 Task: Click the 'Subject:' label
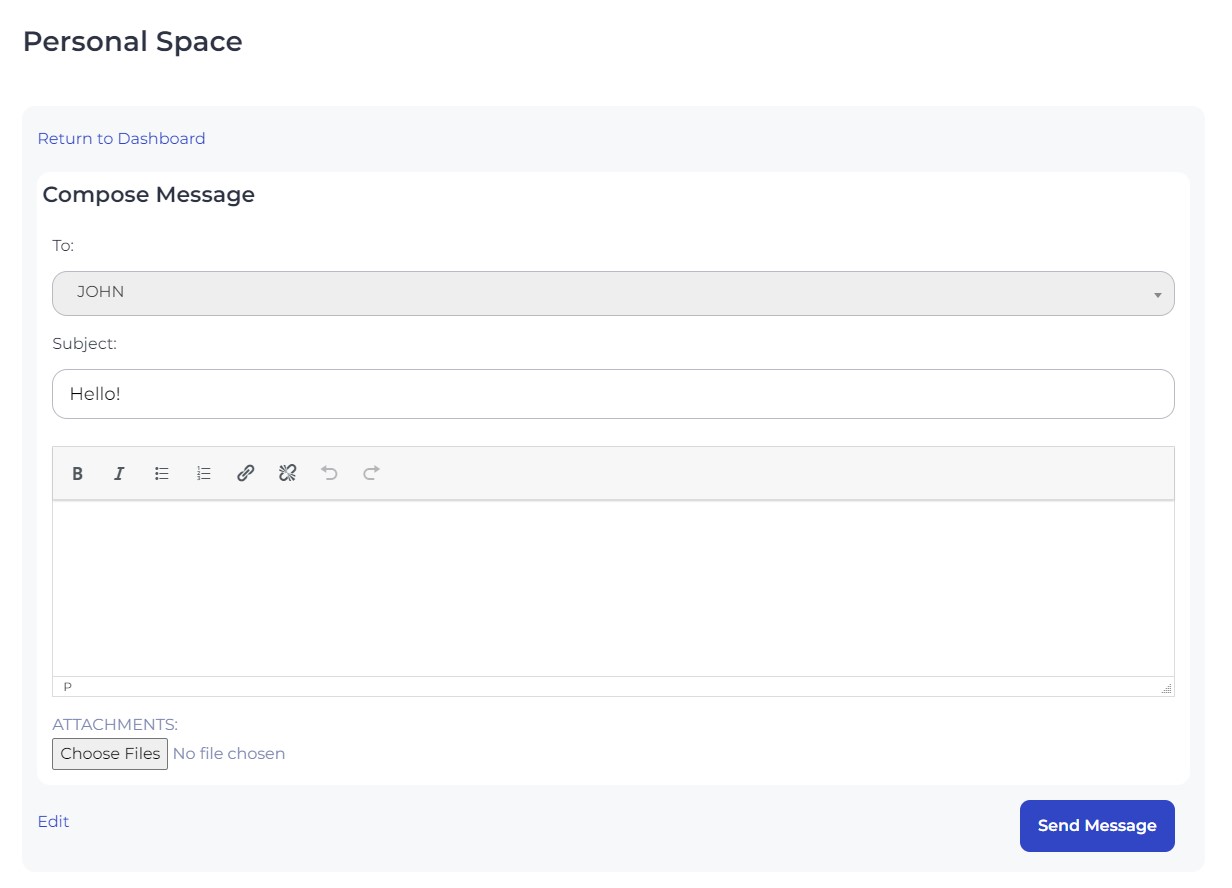tap(84, 344)
